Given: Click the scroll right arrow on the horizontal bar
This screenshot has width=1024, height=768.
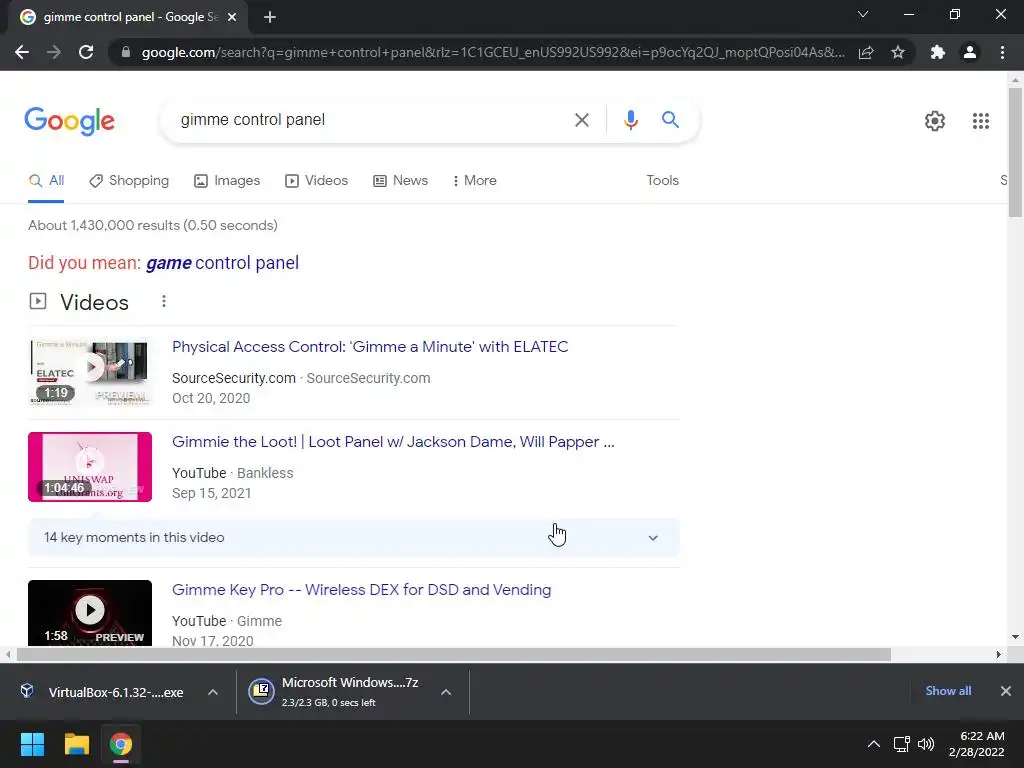Looking at the screenshot, I should [998, 654].
